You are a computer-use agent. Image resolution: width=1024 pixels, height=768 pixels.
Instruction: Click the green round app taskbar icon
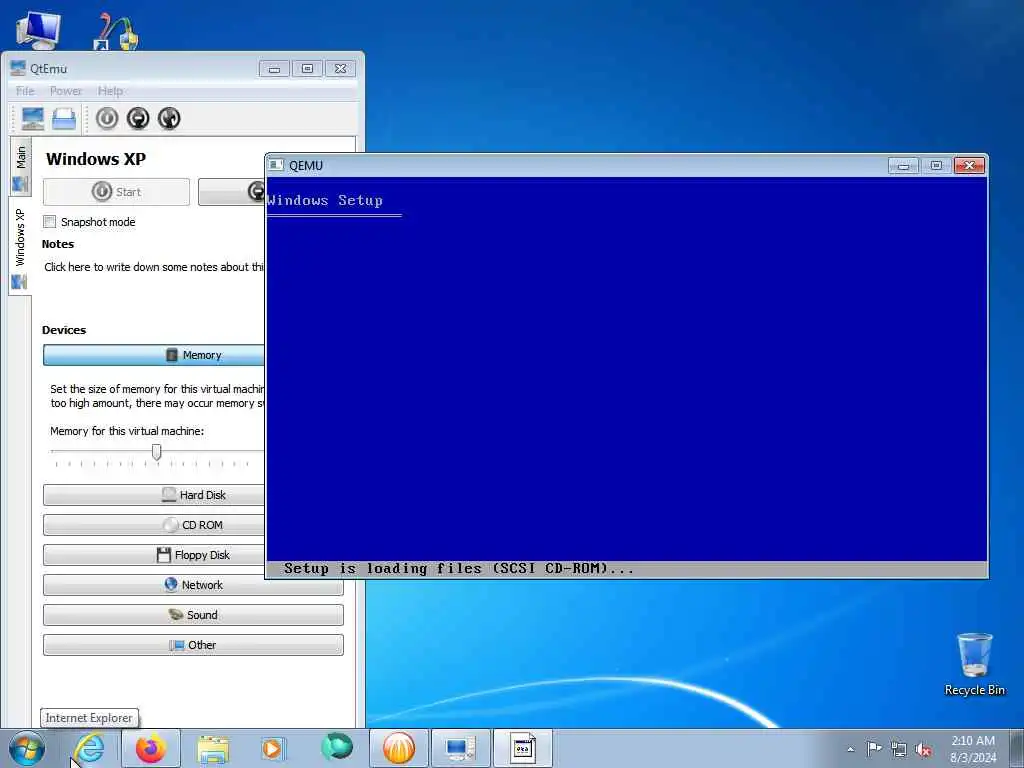point(337,747)
